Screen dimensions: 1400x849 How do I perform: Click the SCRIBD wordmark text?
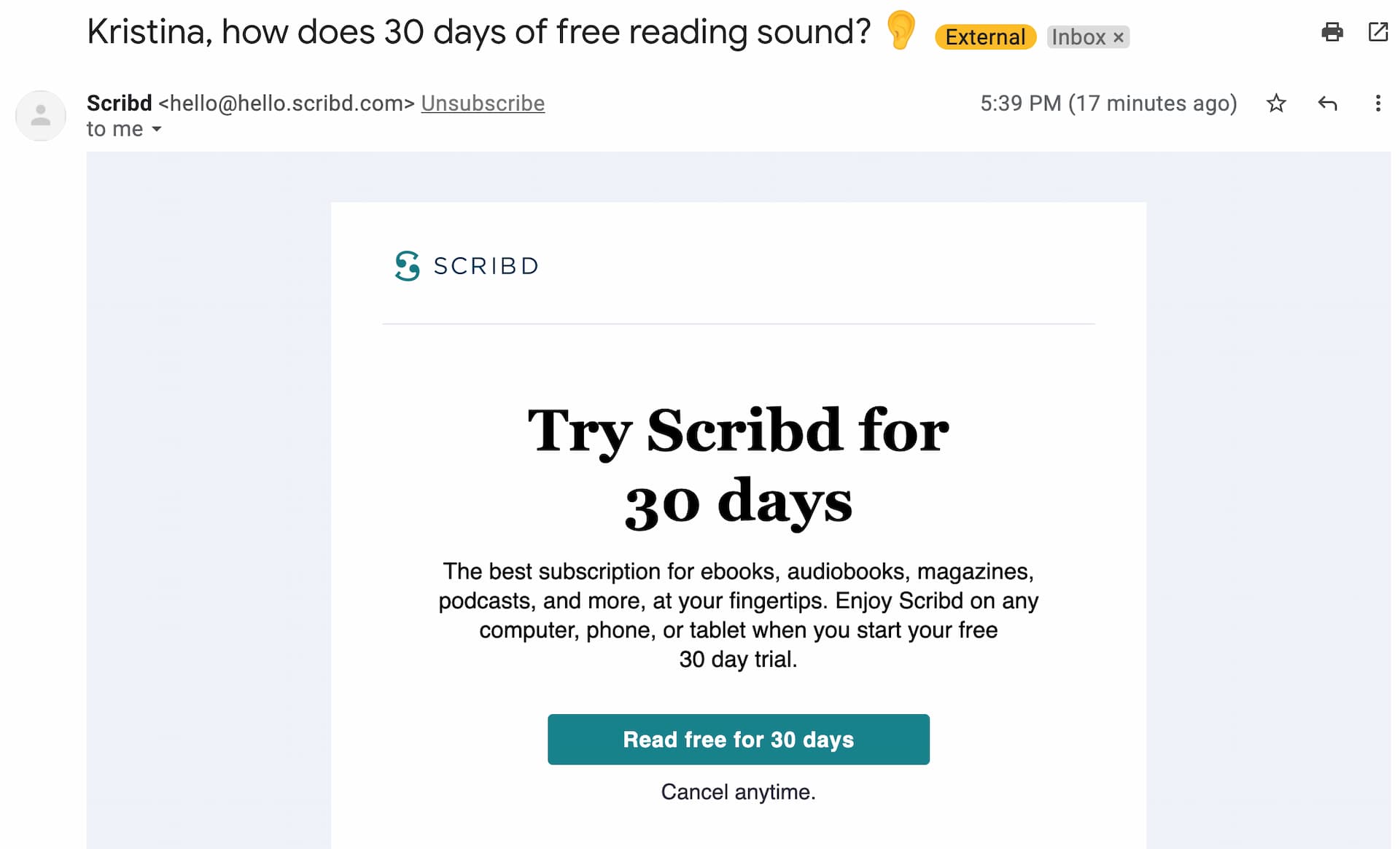point(486,266)
